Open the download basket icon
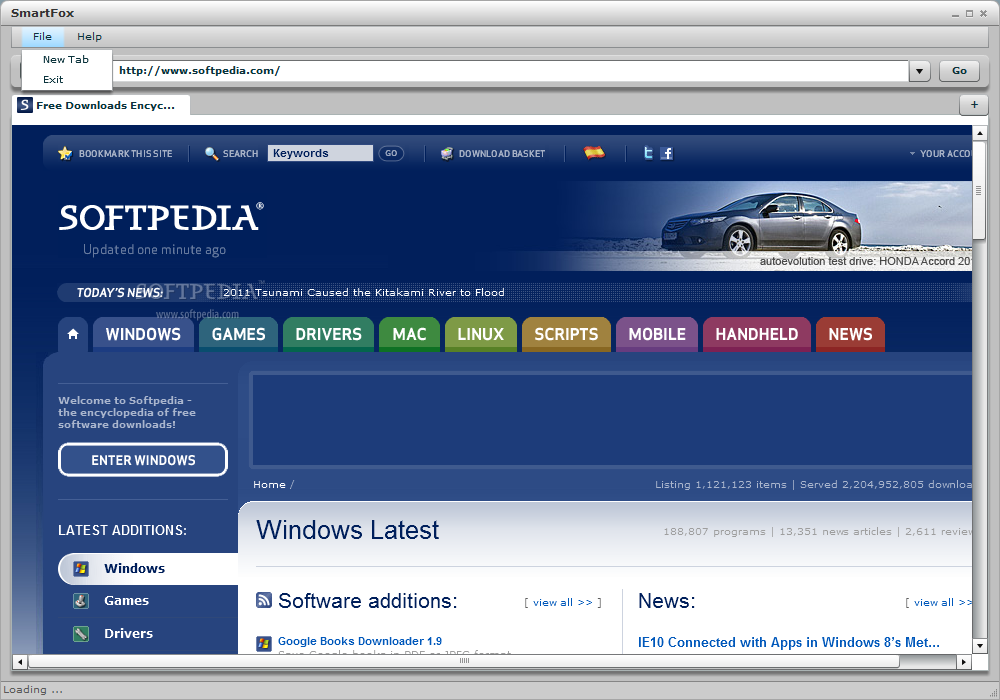1000x700 pixels. tap(447, 153)
